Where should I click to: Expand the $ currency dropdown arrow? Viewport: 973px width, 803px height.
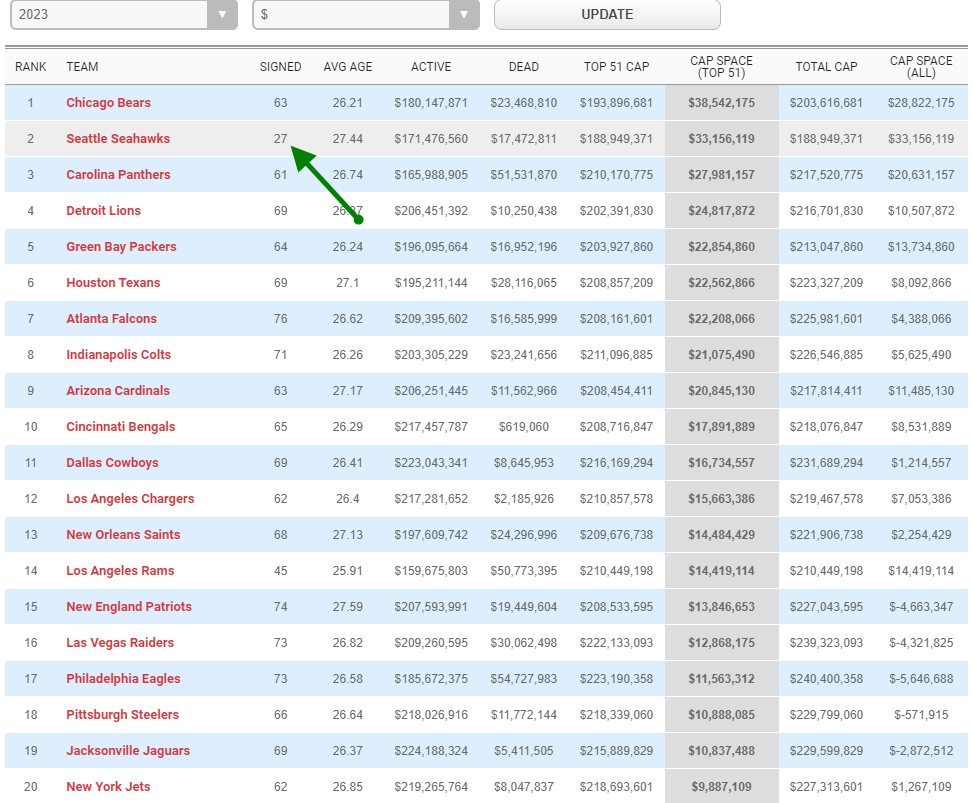464,14
